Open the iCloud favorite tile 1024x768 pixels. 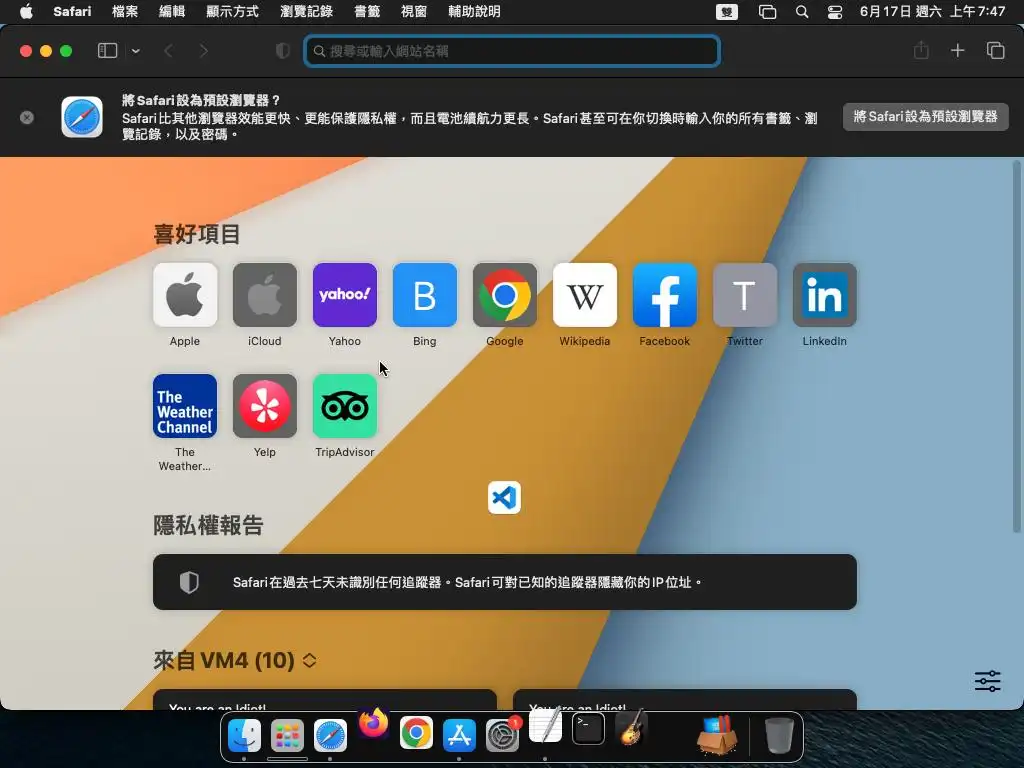[264, 295]
